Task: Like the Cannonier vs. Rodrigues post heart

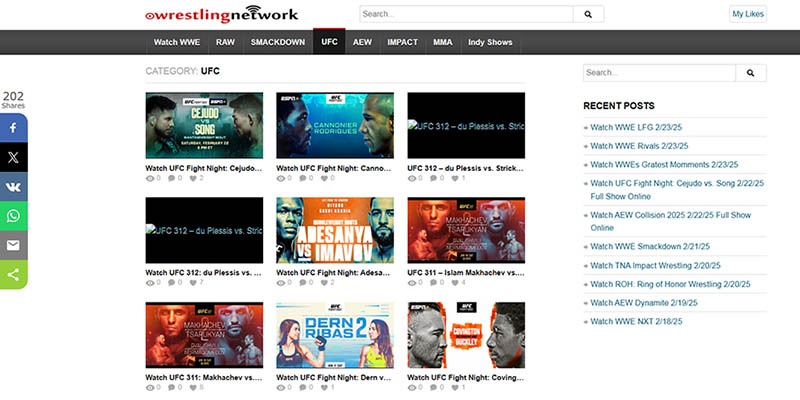Action: pyautogui.click(x=324, y=178)
